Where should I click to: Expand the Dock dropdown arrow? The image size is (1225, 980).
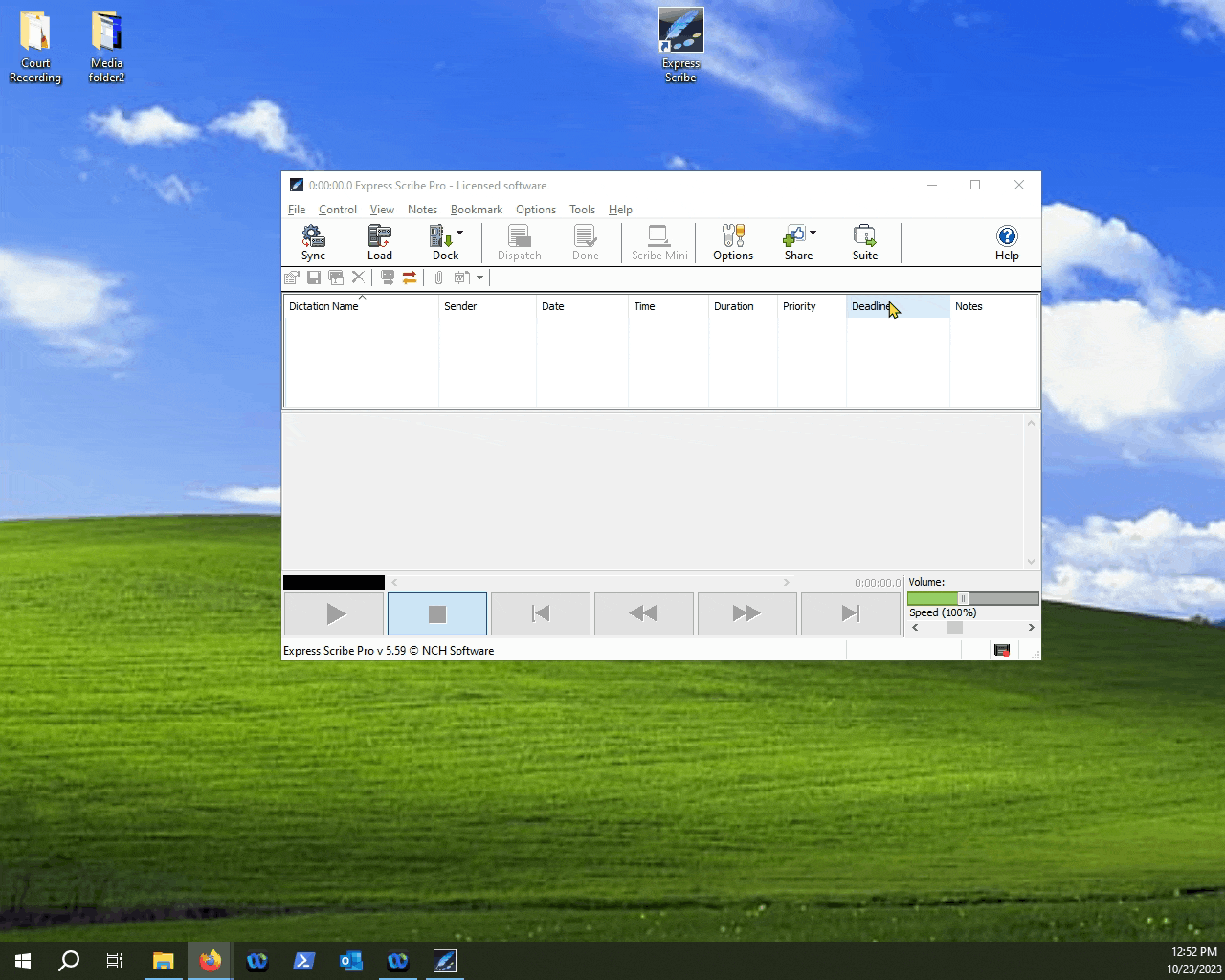(460, 233)
